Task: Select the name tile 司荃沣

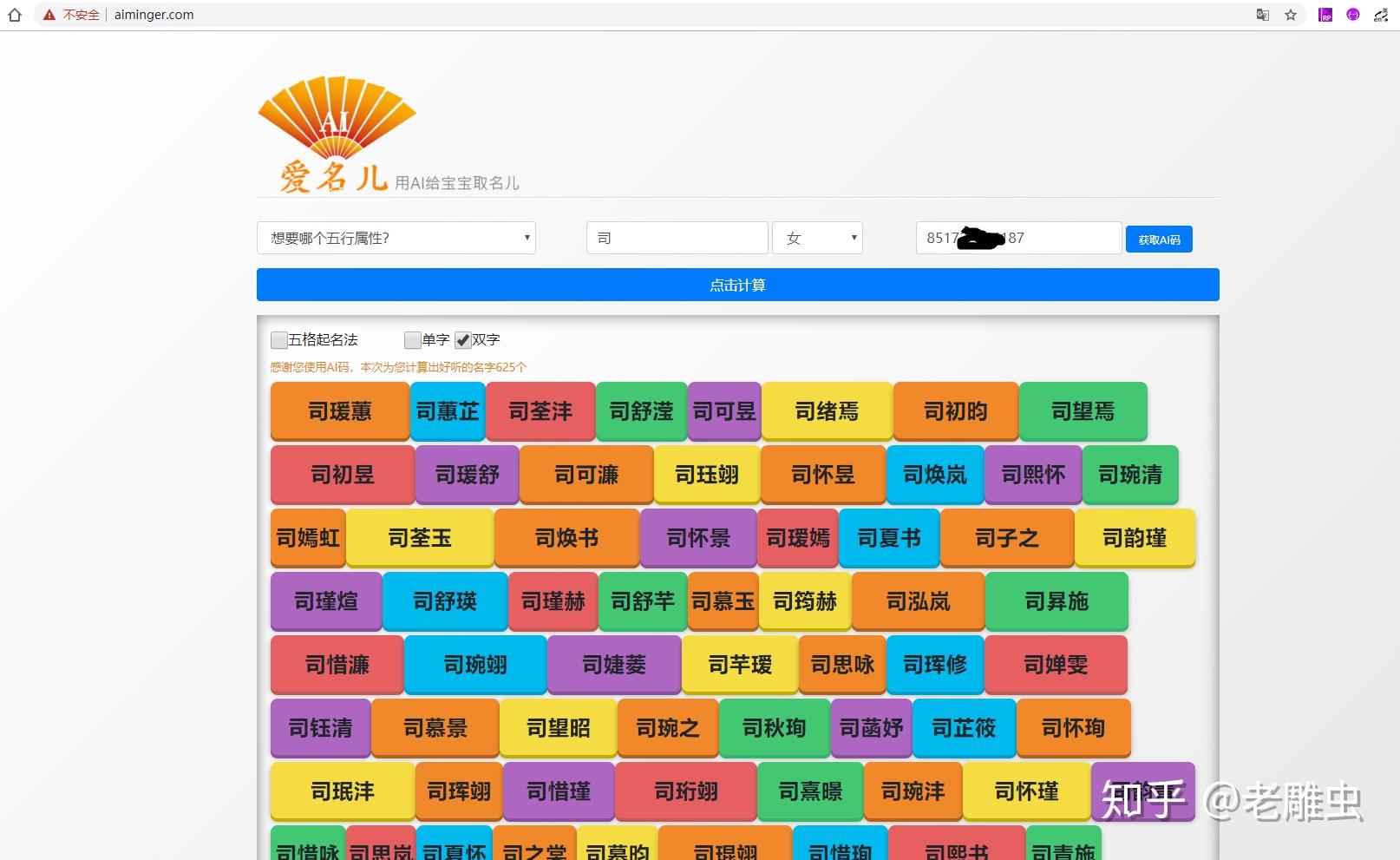Action: pos(540,411)
